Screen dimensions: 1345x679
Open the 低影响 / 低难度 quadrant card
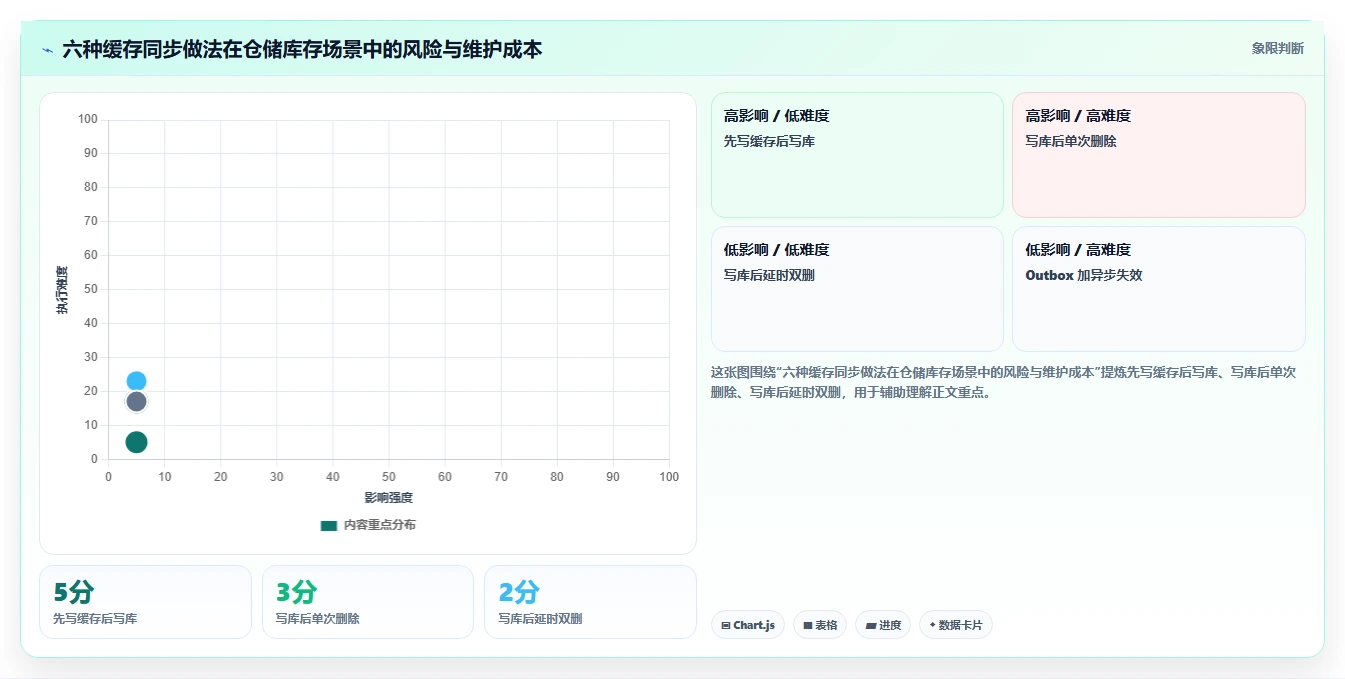(857, 289)
